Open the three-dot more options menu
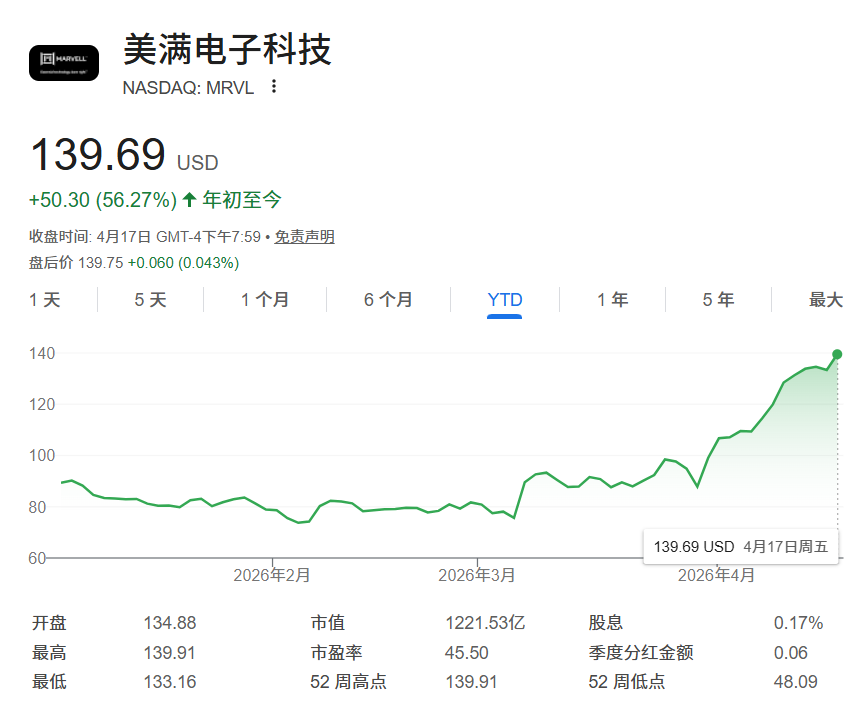 click(272, 88)
